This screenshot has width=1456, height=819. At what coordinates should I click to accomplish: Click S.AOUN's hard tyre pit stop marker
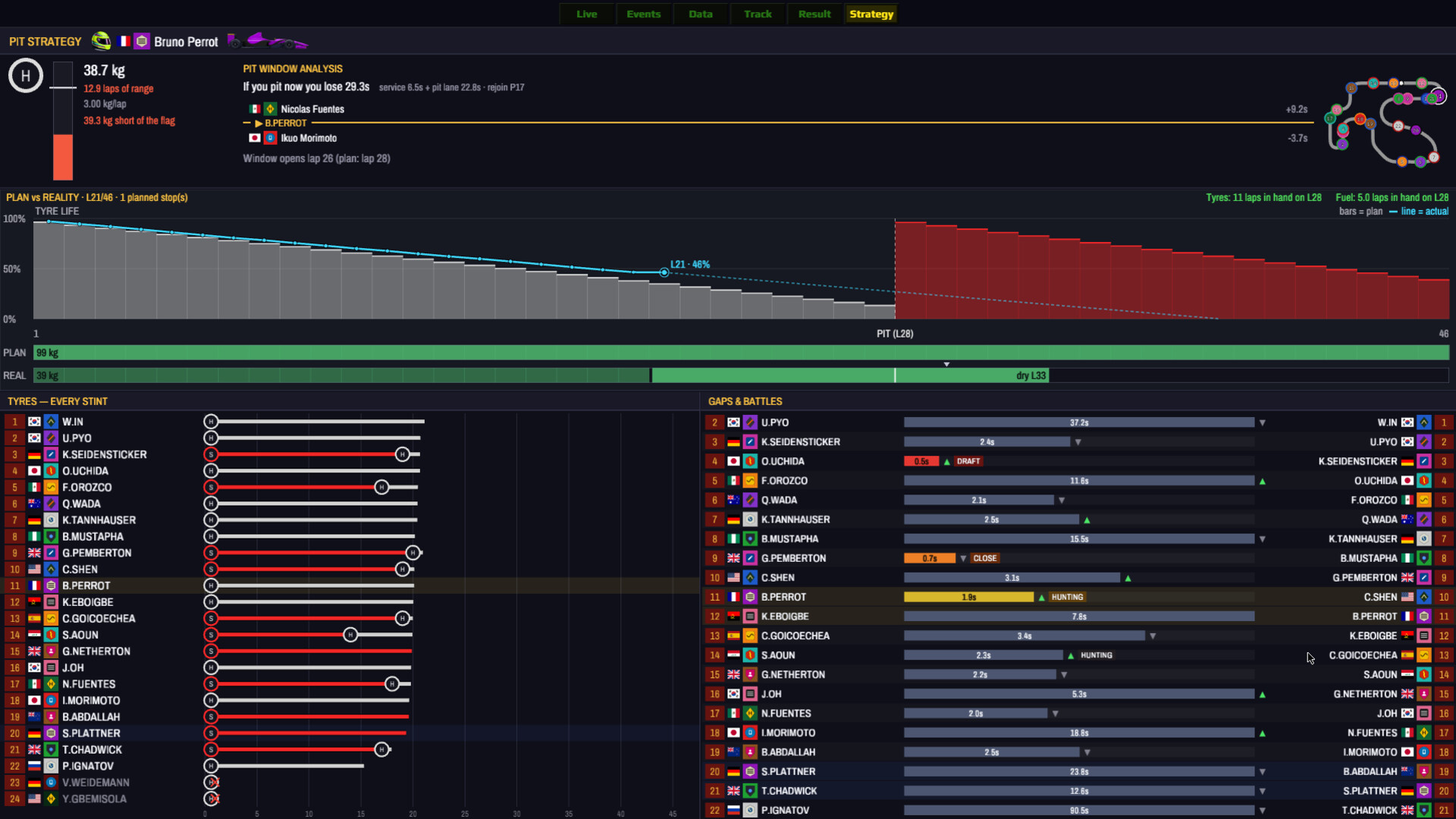tap(350, 635)
